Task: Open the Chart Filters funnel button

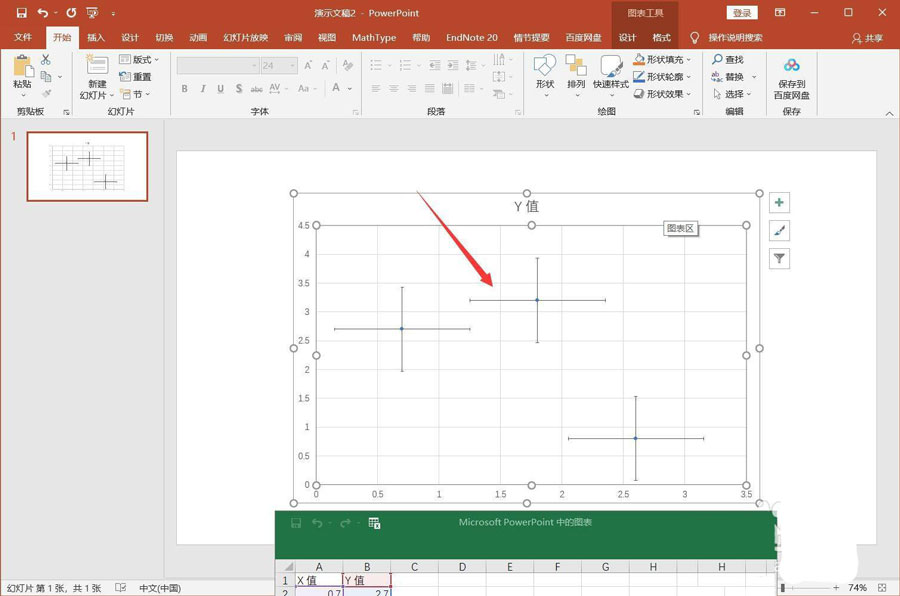Action: (780, 259)
